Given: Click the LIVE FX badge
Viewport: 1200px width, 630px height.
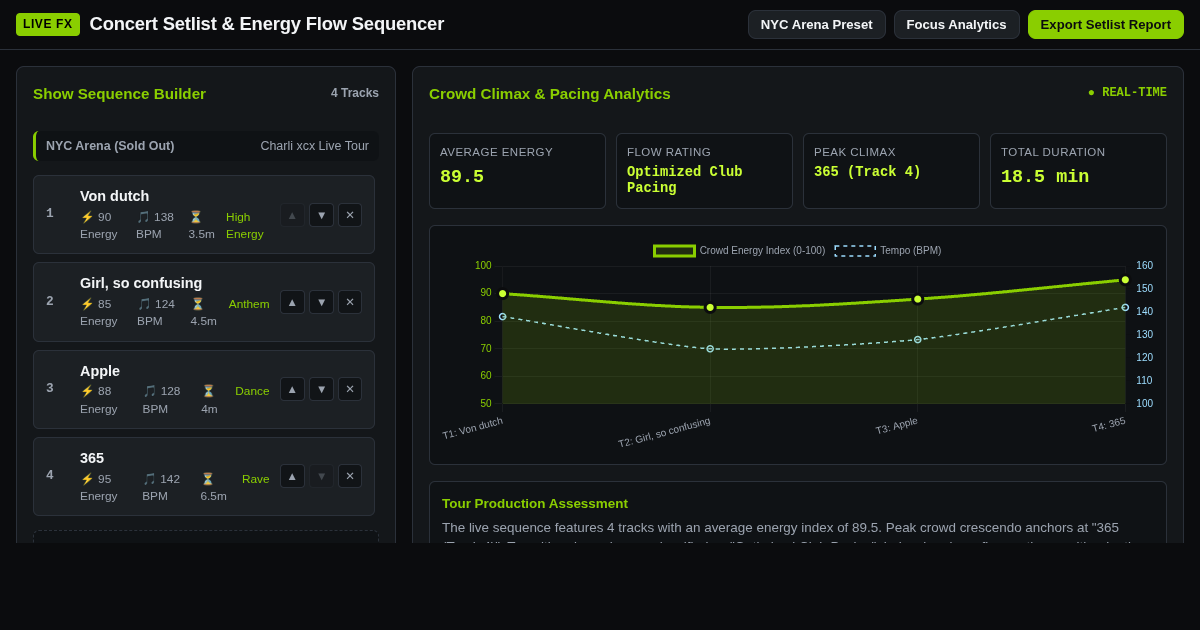Looking at the screenshot, I should [48, 24].
